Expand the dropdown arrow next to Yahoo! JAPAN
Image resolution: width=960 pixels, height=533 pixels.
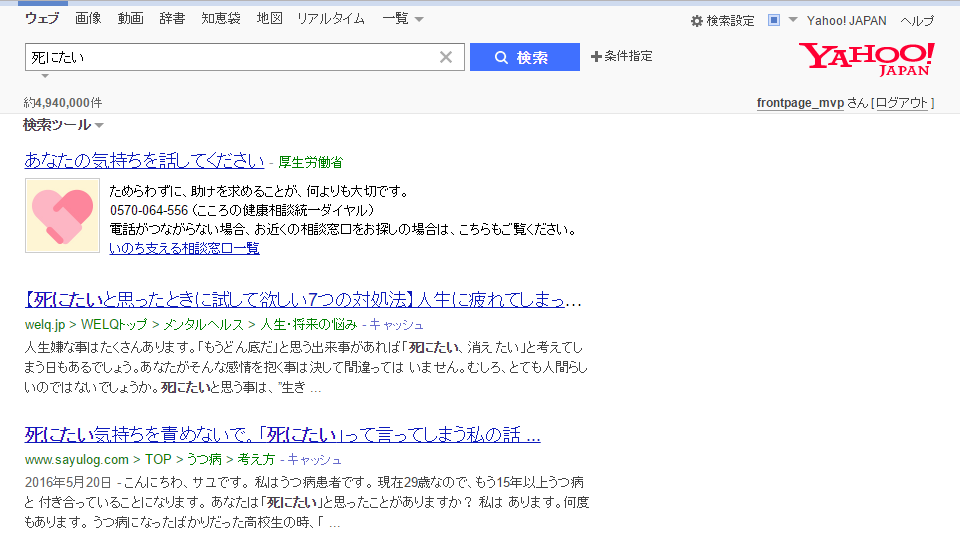[793, 20]
